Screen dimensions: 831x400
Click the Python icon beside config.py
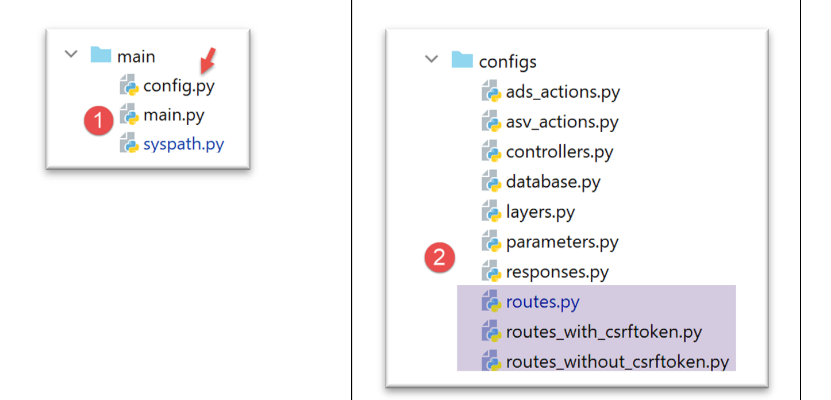[129, 86]
